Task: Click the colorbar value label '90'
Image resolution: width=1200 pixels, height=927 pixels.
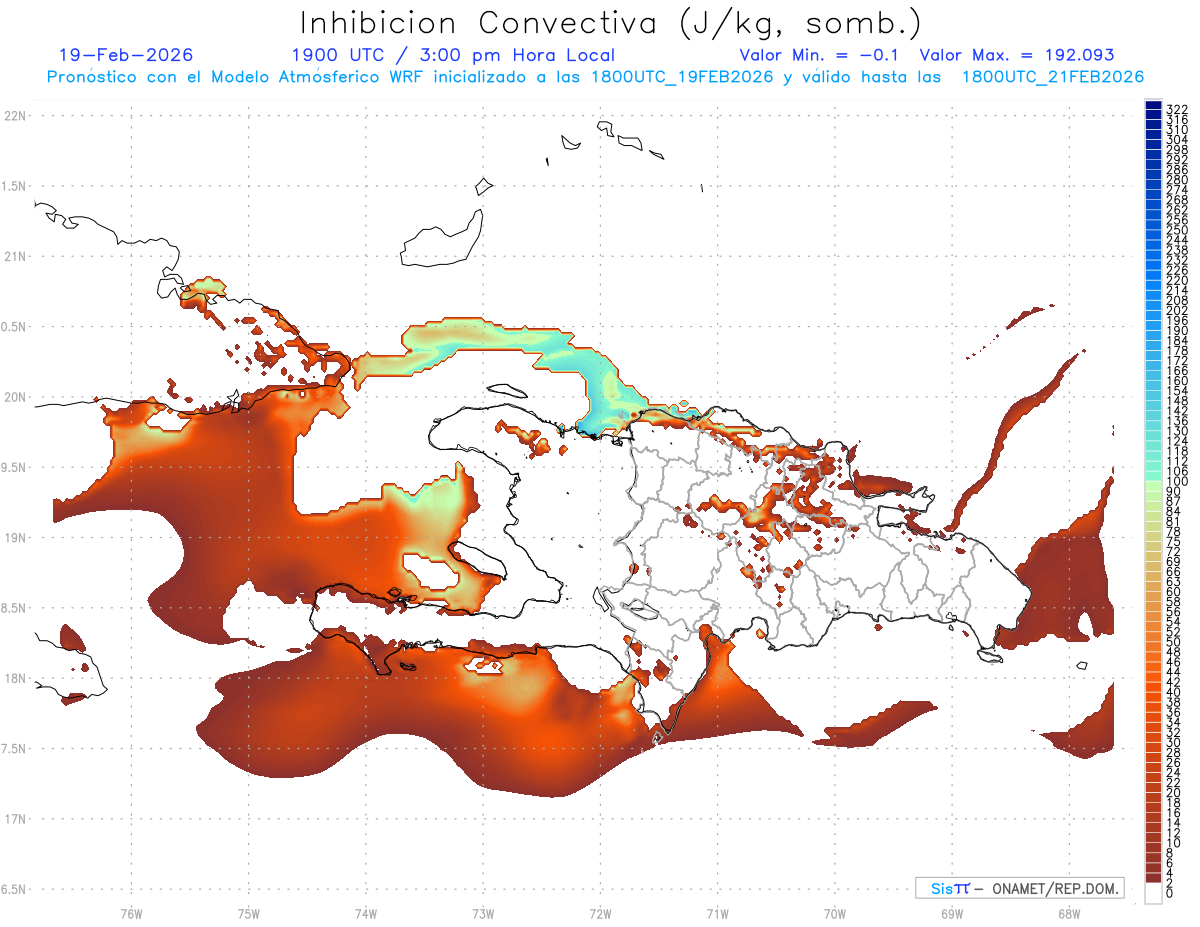Action: coord(1173,492)
